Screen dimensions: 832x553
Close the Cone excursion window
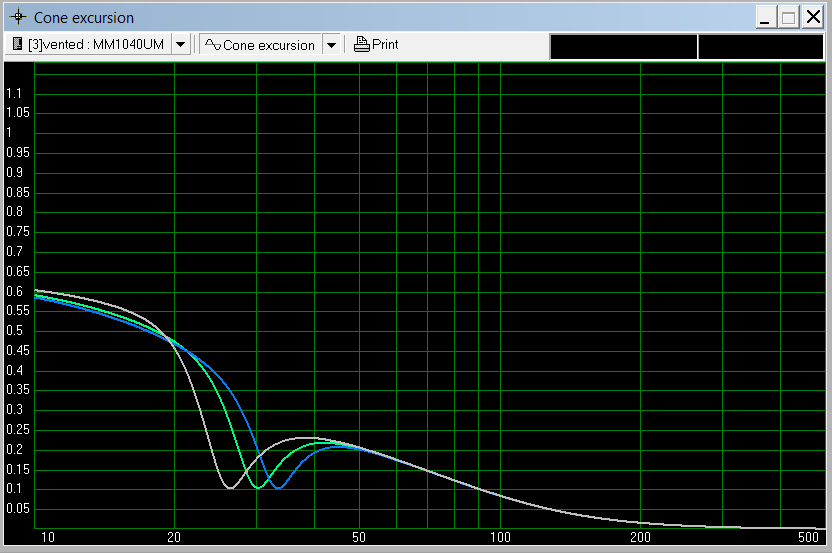(813, 18)
